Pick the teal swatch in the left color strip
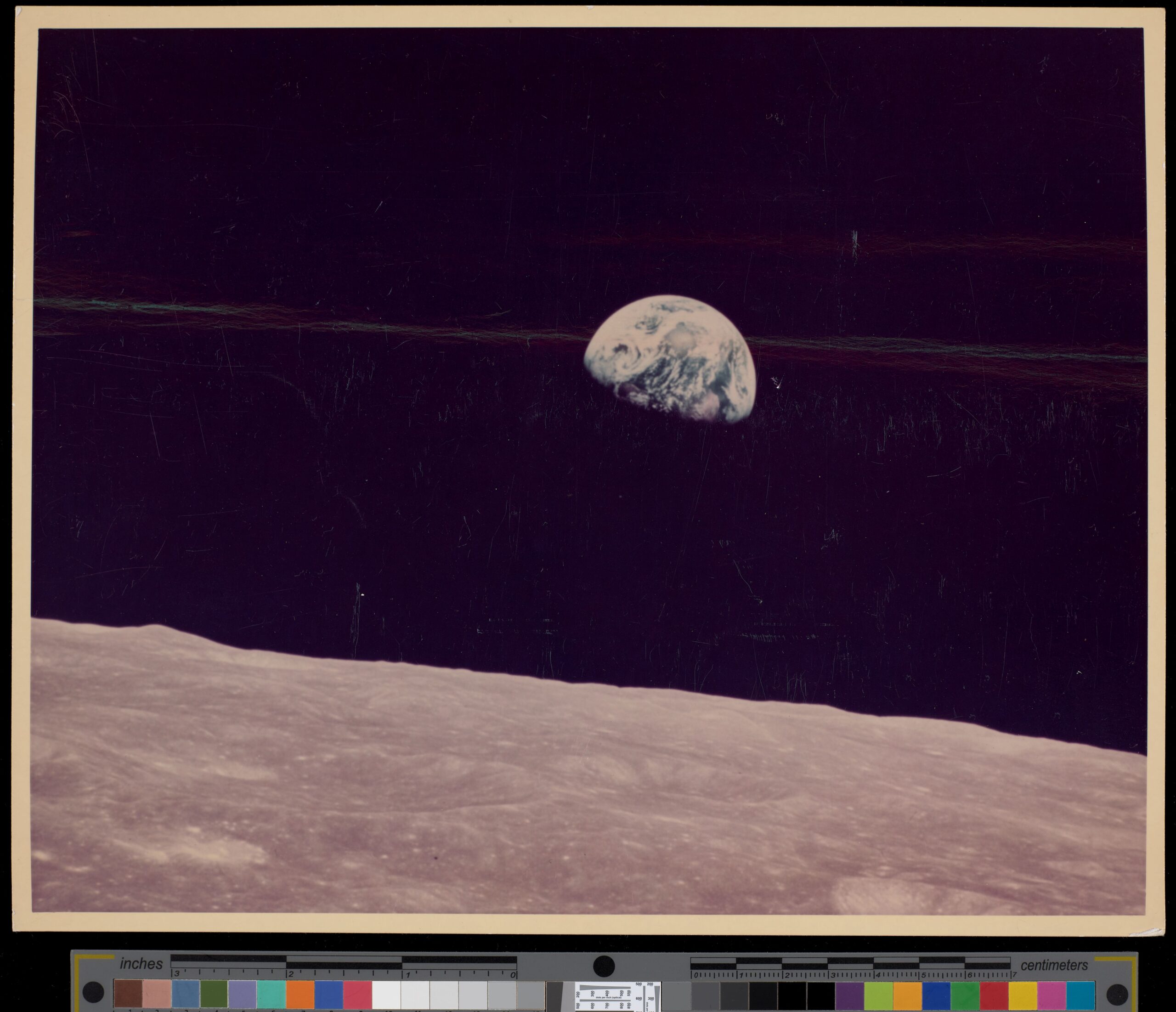Screen dimensions: 1176x1012 click(x=271, y=993)
